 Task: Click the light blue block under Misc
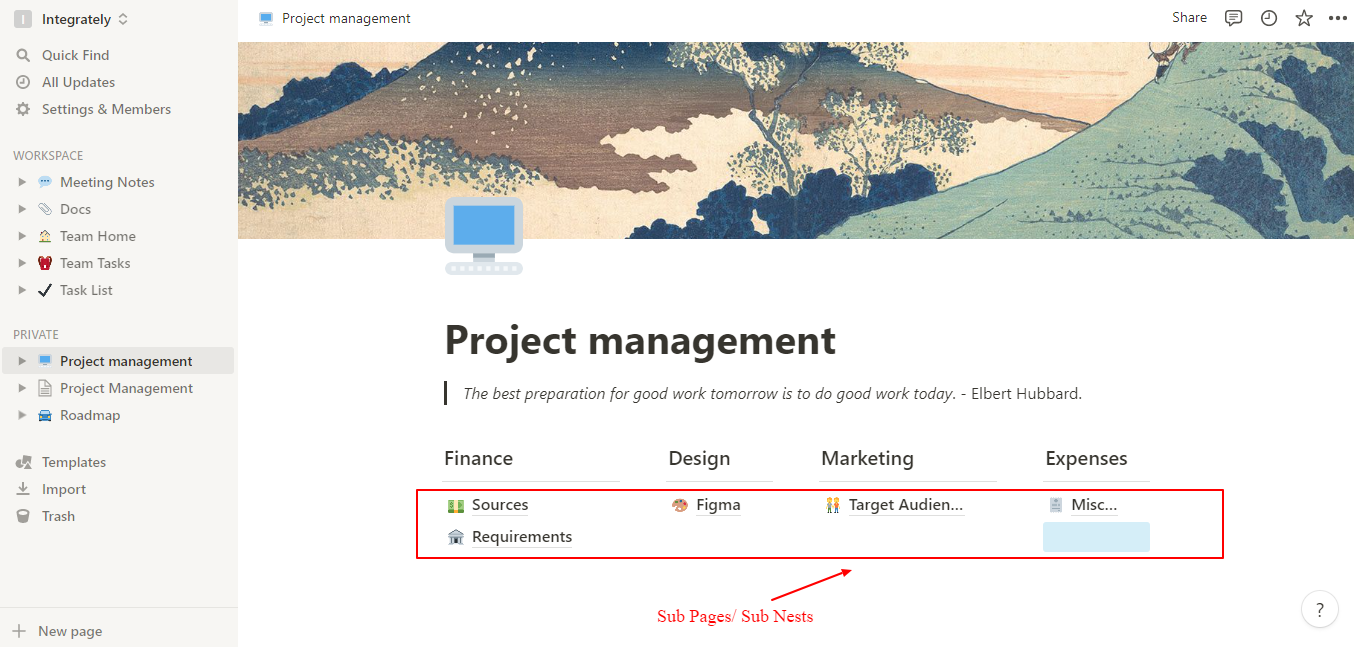[1096, 537]
